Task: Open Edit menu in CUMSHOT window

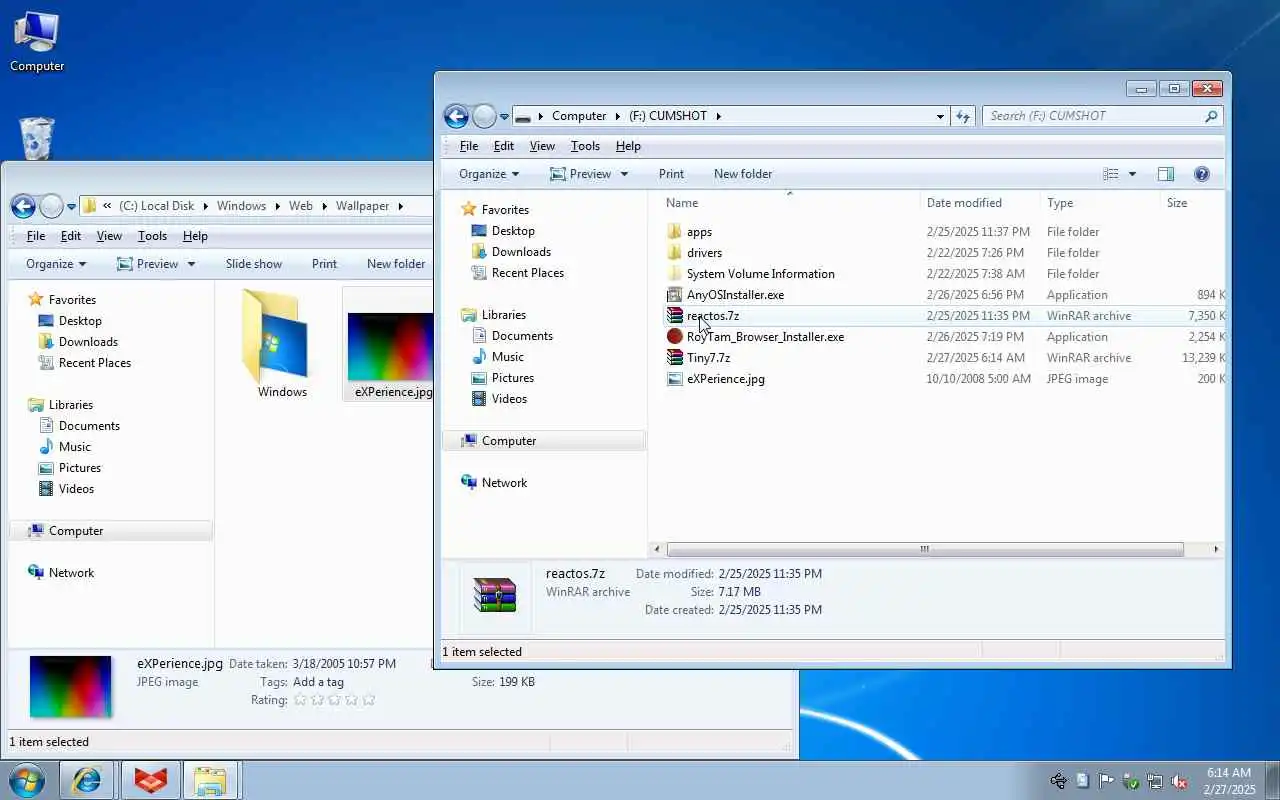Action: coord(504,146)
